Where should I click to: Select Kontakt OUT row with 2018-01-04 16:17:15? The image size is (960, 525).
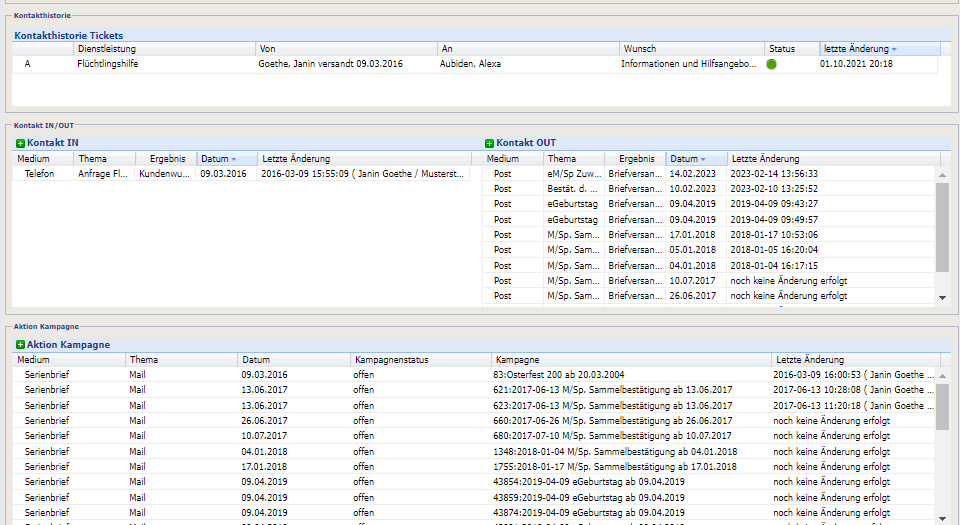point(708,266)
